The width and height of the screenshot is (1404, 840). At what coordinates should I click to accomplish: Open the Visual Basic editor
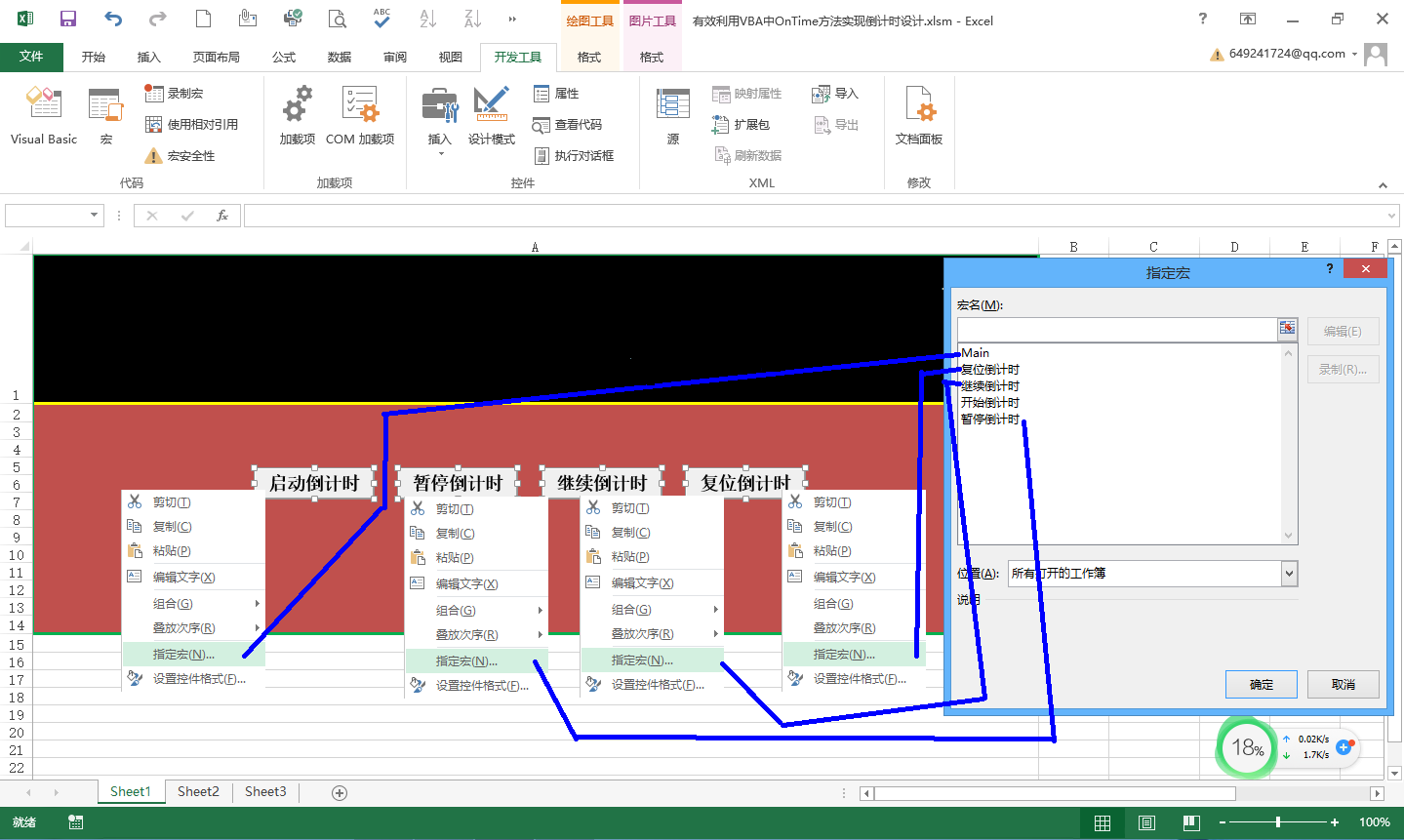(44, 115)
